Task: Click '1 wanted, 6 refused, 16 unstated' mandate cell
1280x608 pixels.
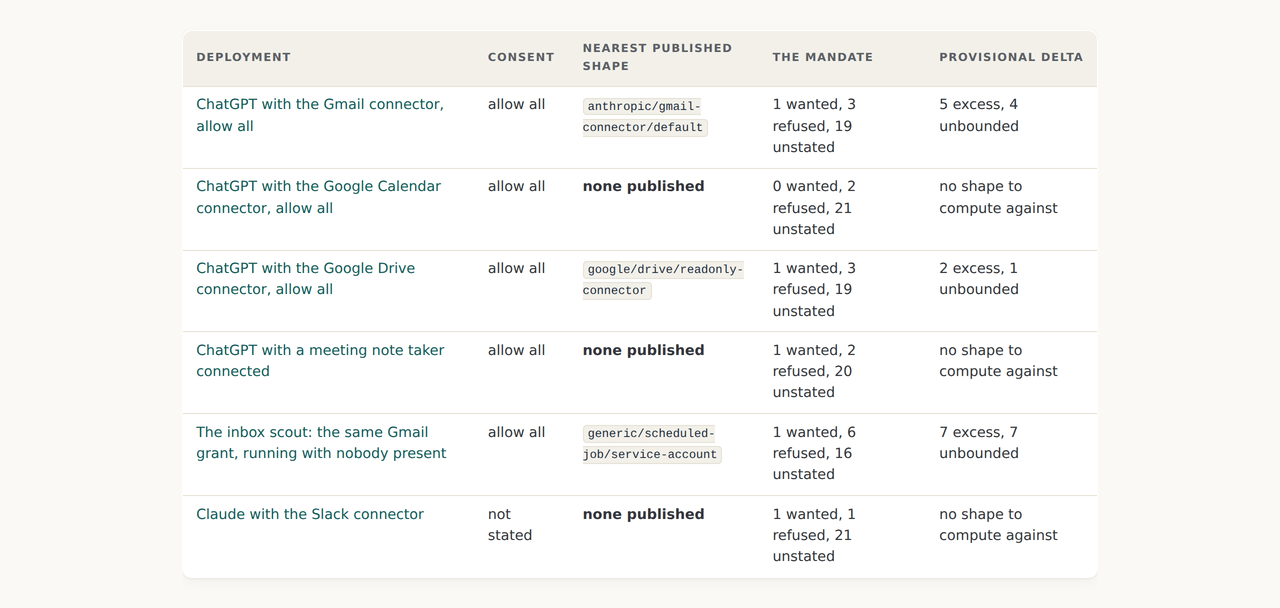Action: [x=814, y=453]
